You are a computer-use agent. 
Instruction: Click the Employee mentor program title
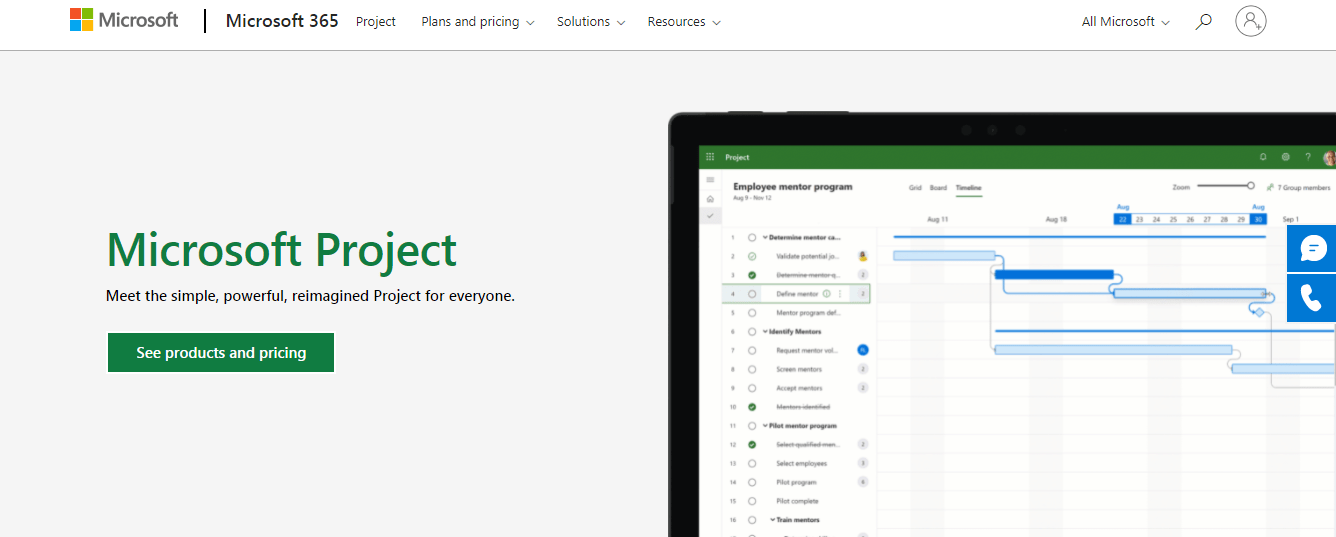coord(792,186)
